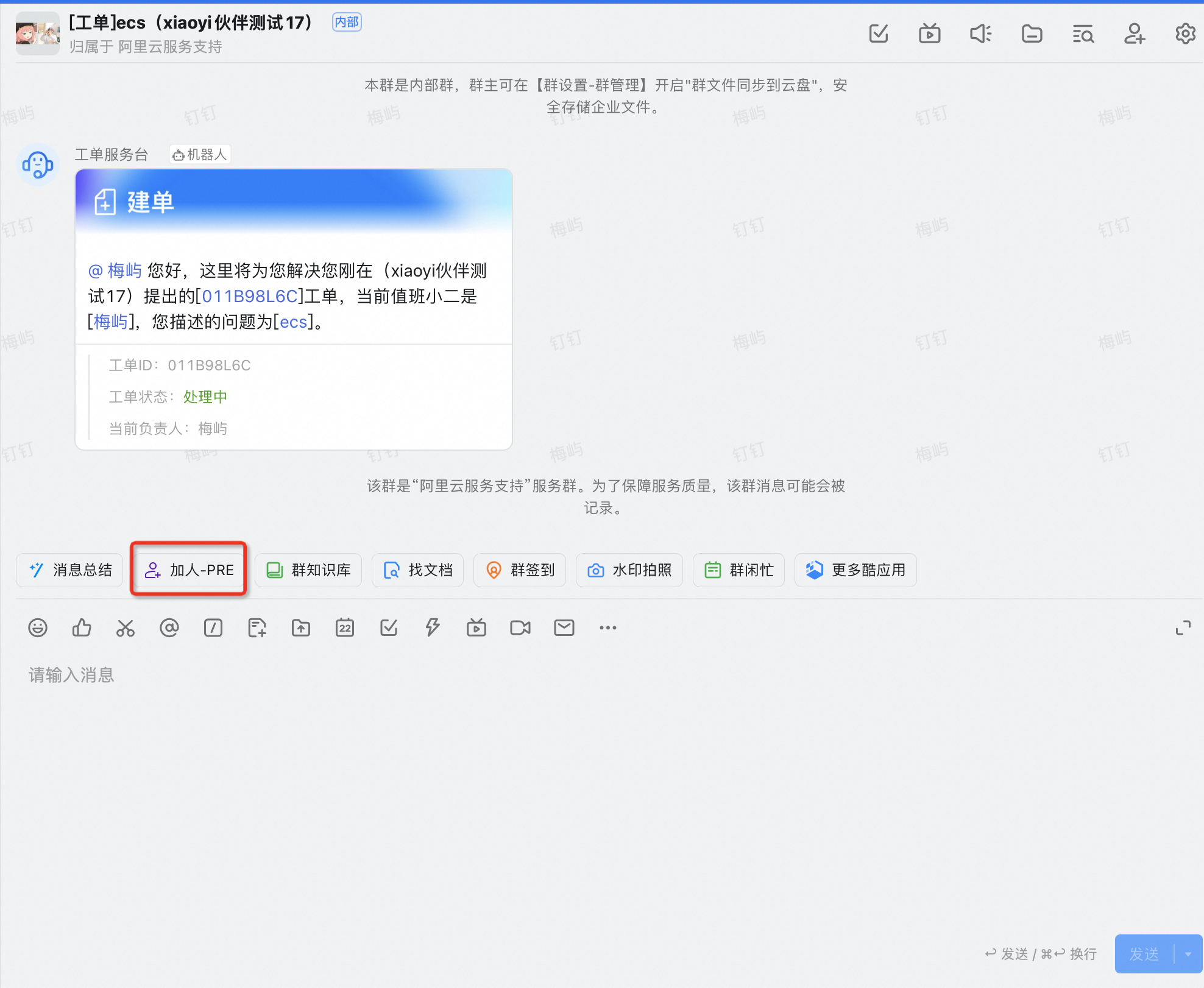Open the emoji picker
Screen dimensions: 1204x988
pyautogui.click(x=38, y=627)
